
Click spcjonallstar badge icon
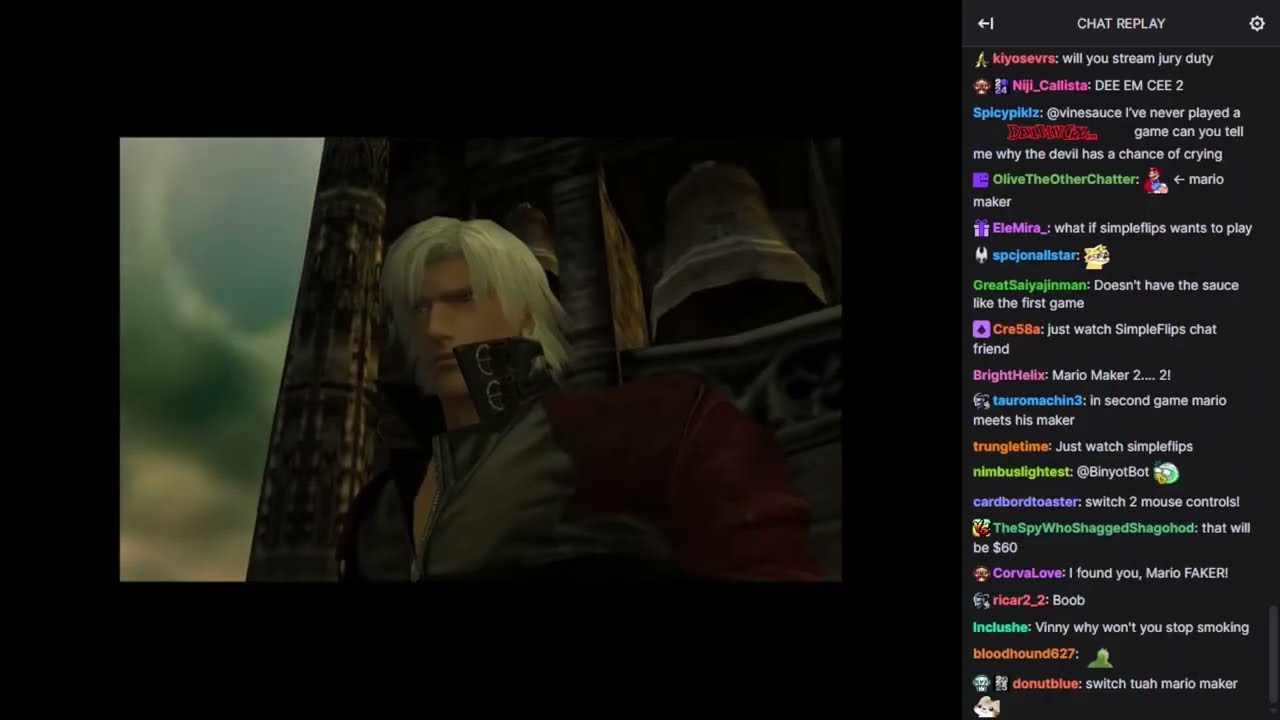pos(981,256)
